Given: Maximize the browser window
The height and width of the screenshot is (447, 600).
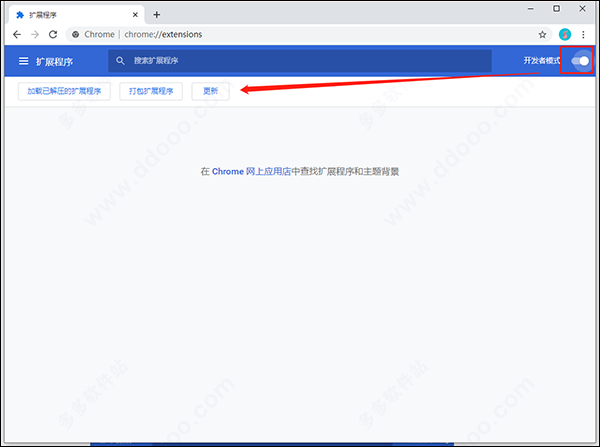Looking at the screenshot, I should tap(556, 8).
